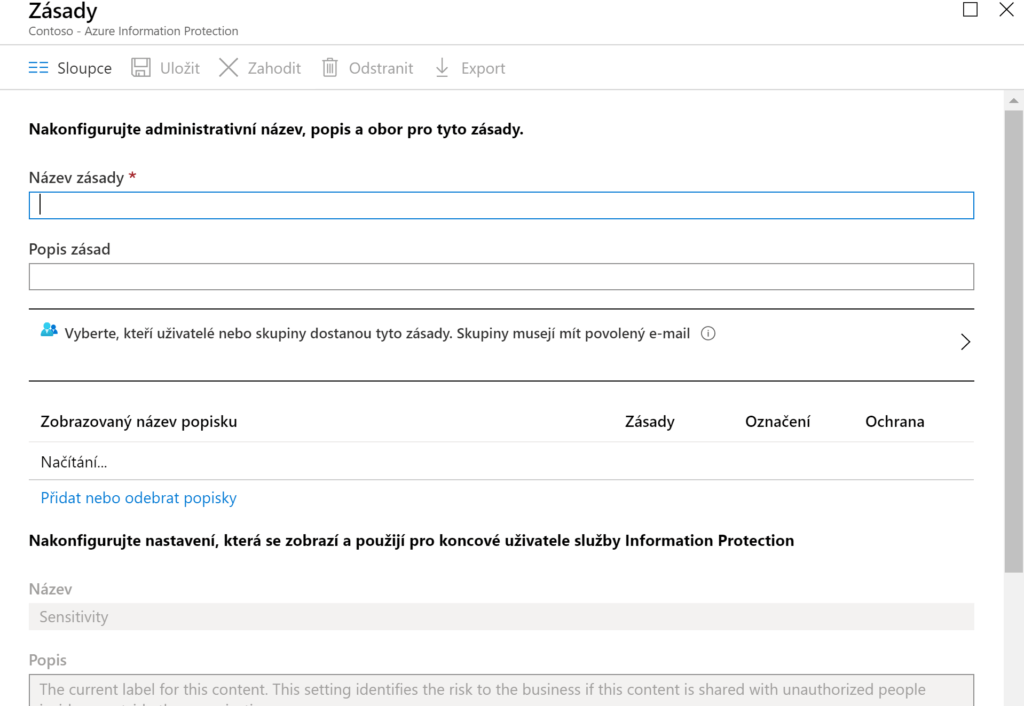Click the Sensitivity name field
This screenshot has width=1024, height=706.
click(501, 617)
